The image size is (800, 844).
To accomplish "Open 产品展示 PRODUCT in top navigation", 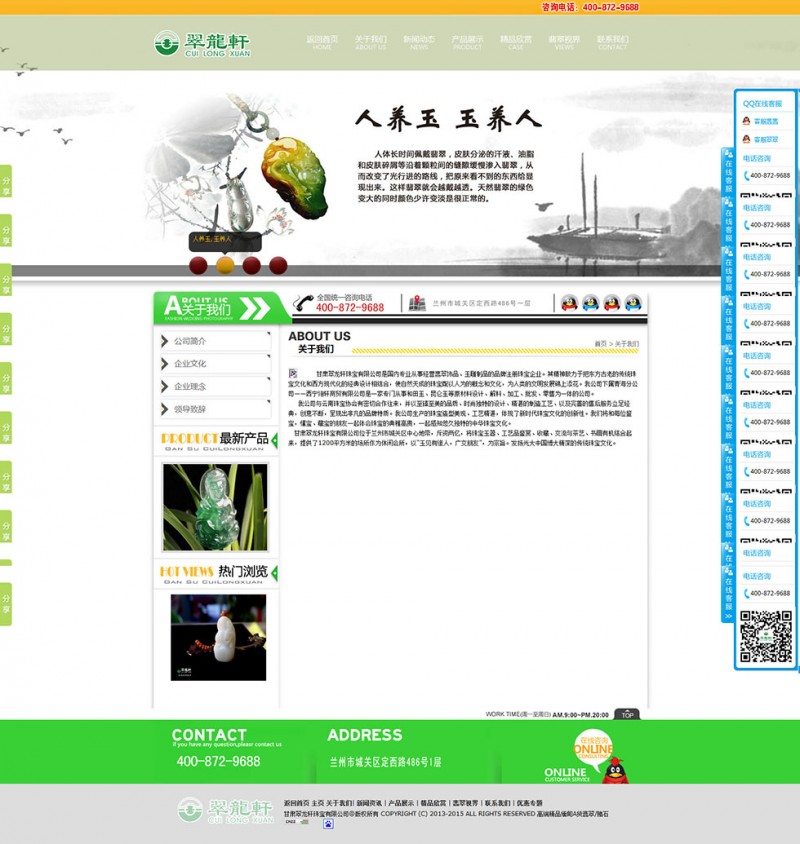I will 467,43.
